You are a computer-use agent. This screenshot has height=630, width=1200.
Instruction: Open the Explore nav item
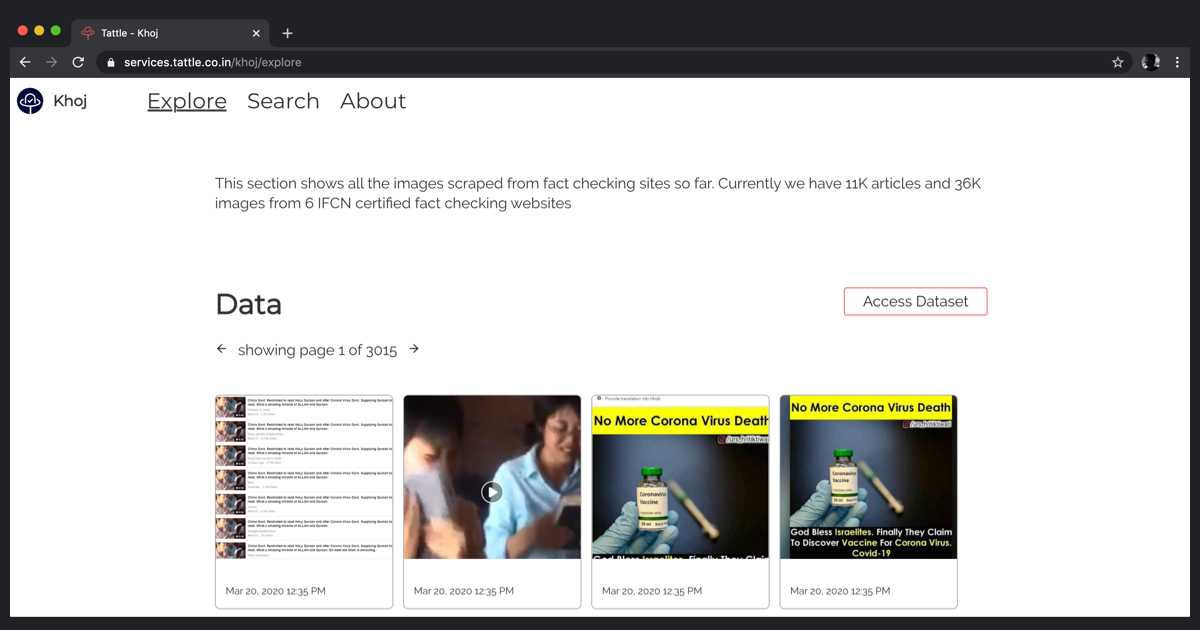[x=187, y=101]
